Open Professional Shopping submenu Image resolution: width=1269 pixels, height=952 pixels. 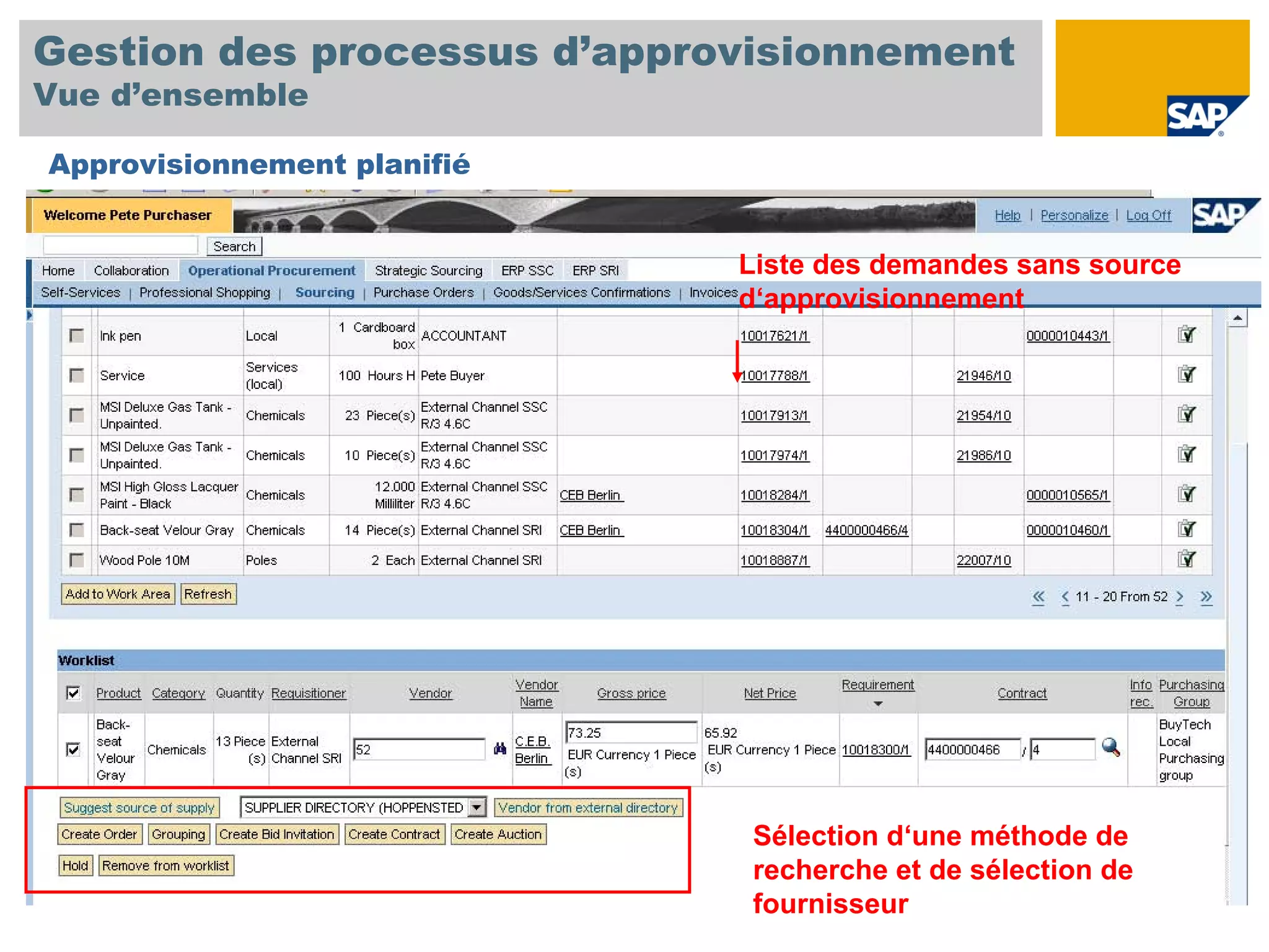coord(204,292)
